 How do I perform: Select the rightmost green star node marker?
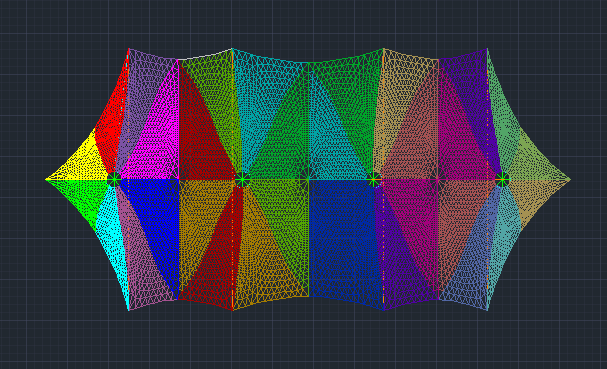coord(502,180)
